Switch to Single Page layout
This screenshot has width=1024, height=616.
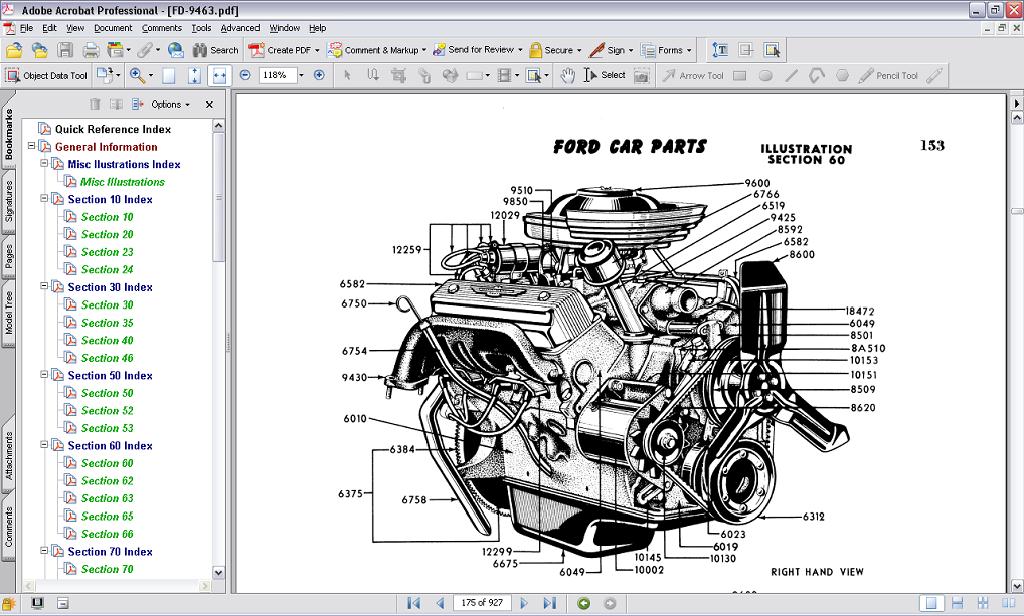(931, 603)
